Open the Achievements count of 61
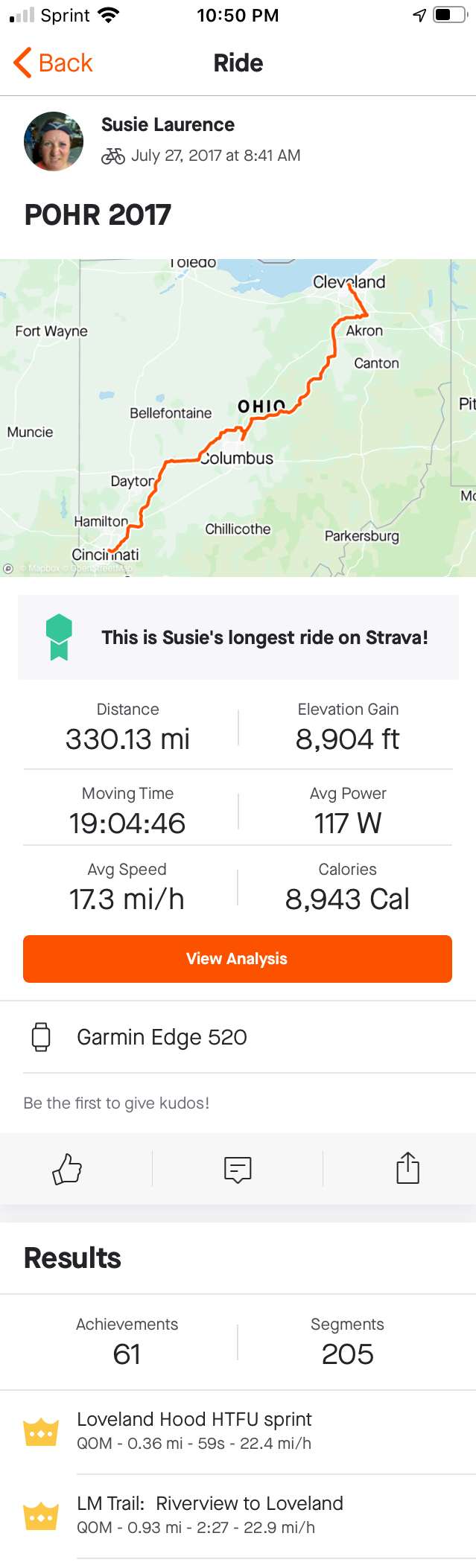The width and height of the screenshot is (476, 1568). 127,1344
